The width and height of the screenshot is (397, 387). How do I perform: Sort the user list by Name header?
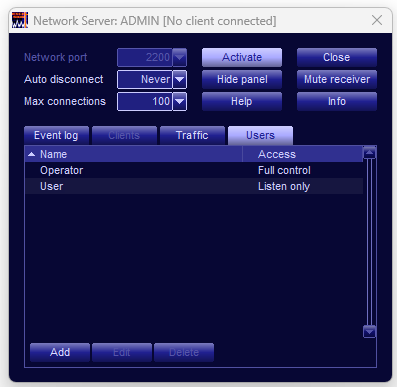pos(134,154)
